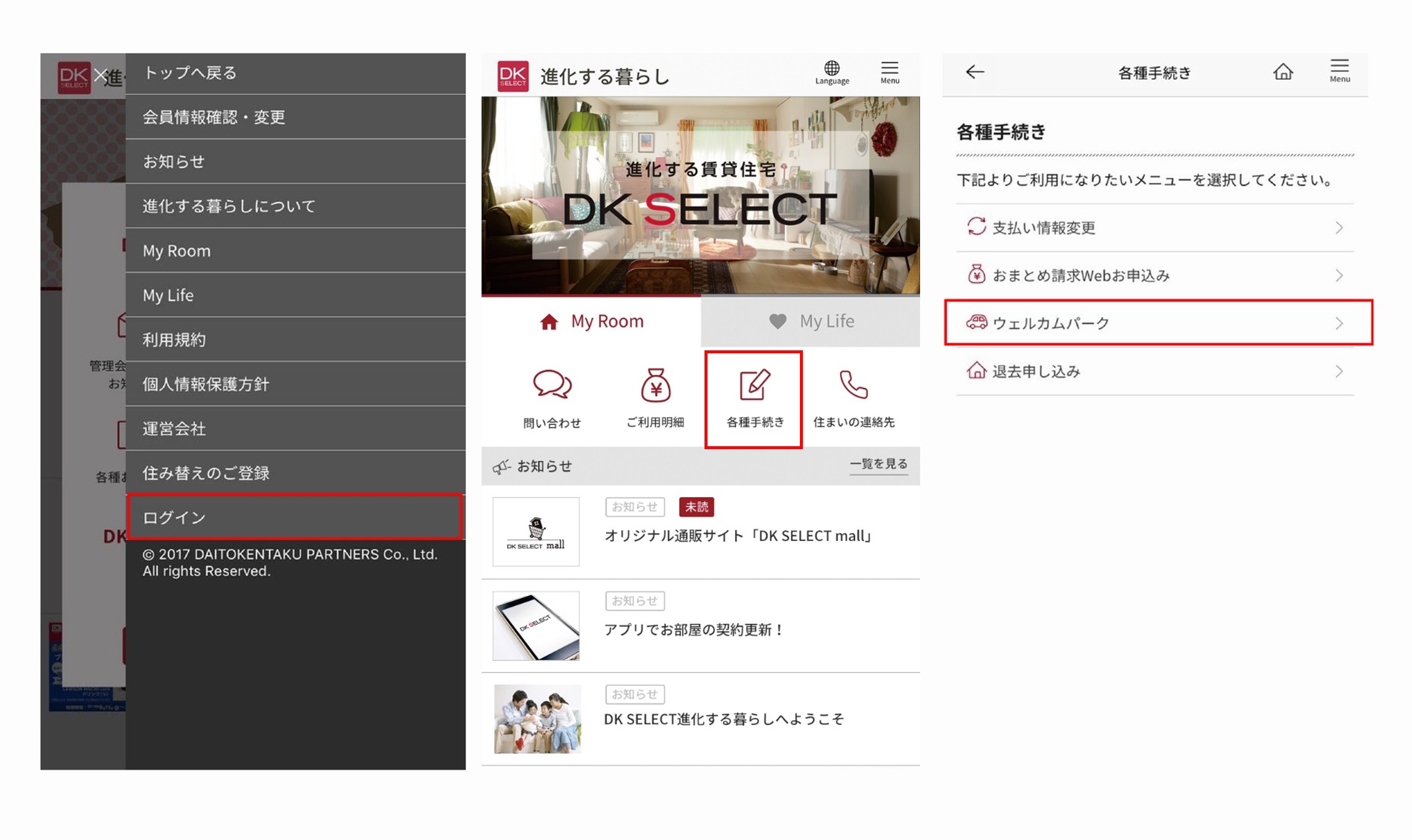The height and width of the screenshot is (840, 1412).
Task: Open 住み替えのご登録 menu entry
Action: click(295, 473)
